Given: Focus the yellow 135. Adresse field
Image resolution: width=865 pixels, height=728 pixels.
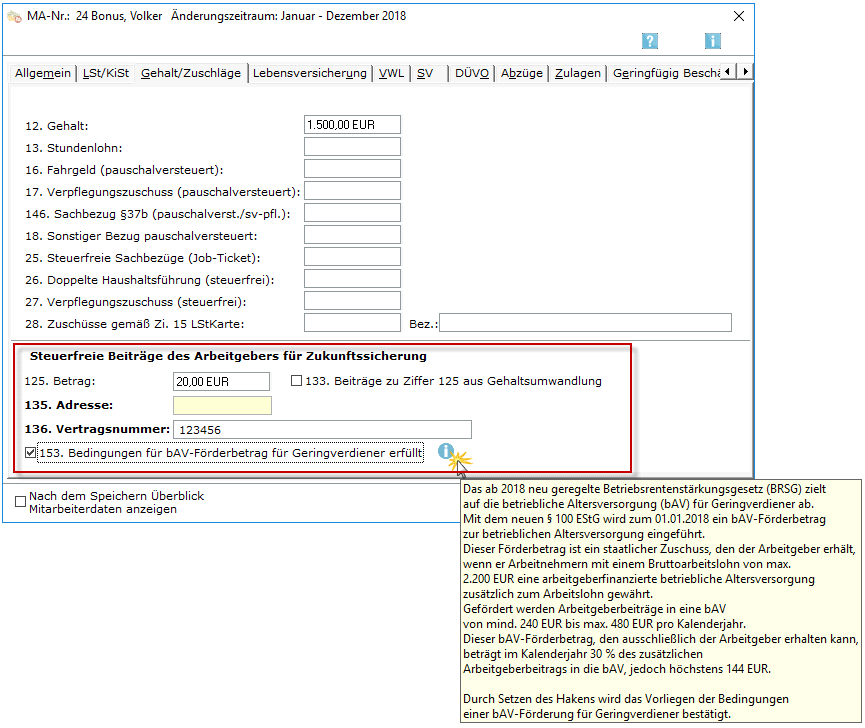Looking at the screenshot, I should 222,405.
